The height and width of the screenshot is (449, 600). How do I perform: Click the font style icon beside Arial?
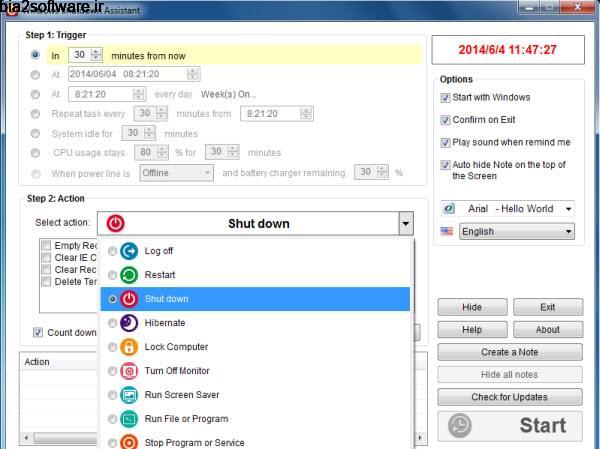(x=448, y=209)
